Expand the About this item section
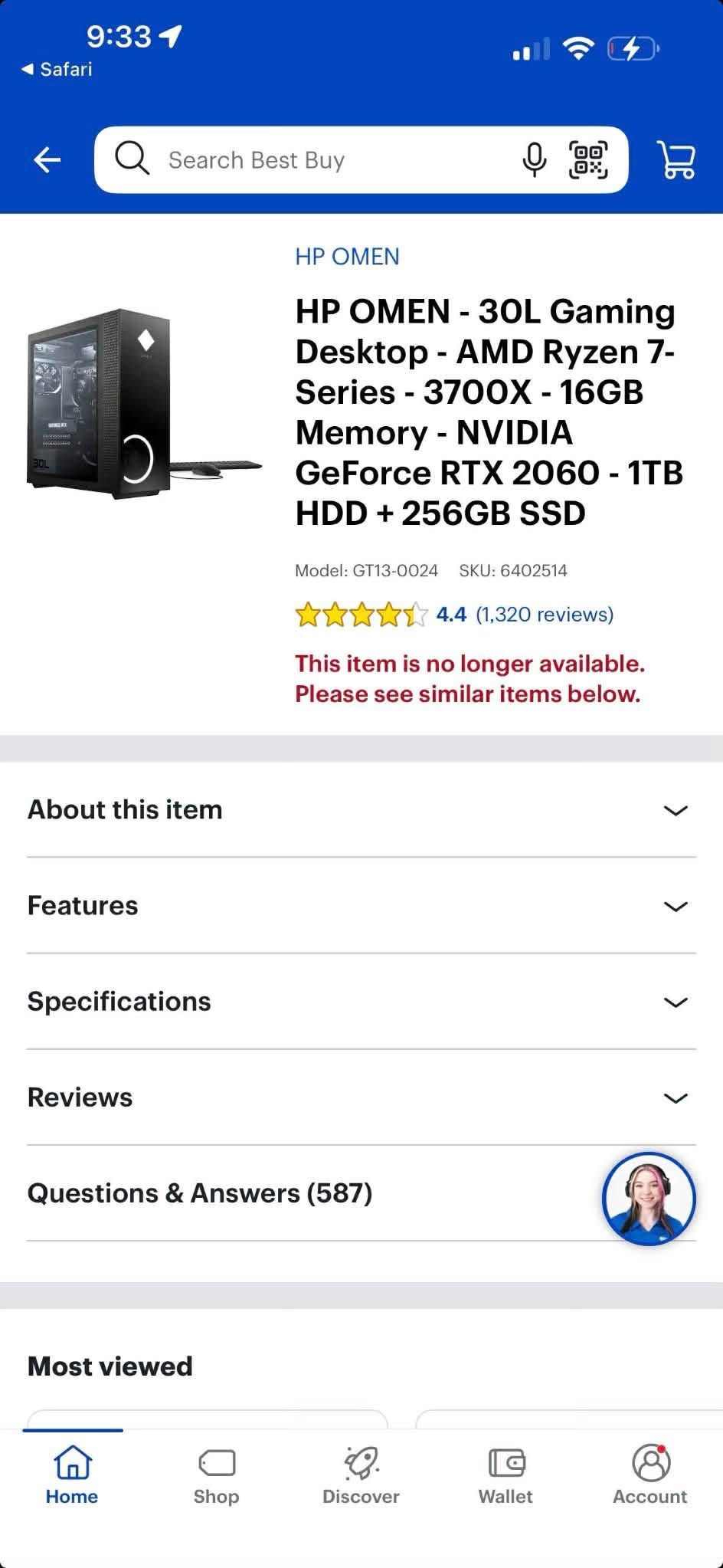This screenshot has width=723, height=1568. tap(361, 810)
